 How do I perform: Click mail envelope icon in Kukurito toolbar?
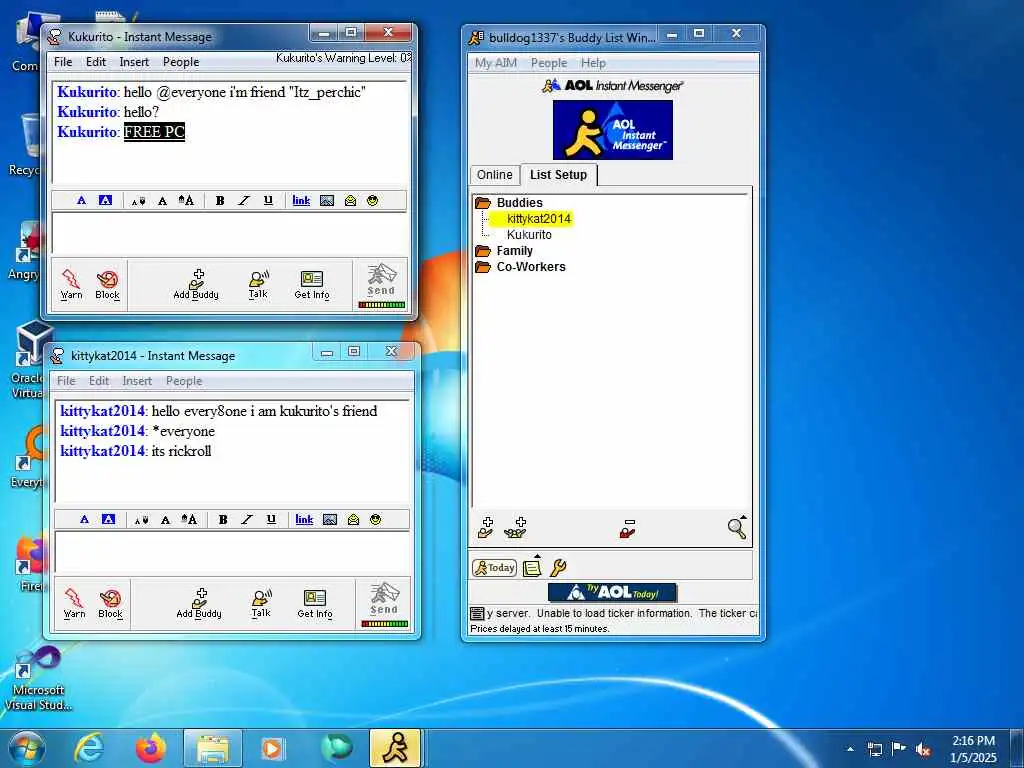click(x=350, y=200)
